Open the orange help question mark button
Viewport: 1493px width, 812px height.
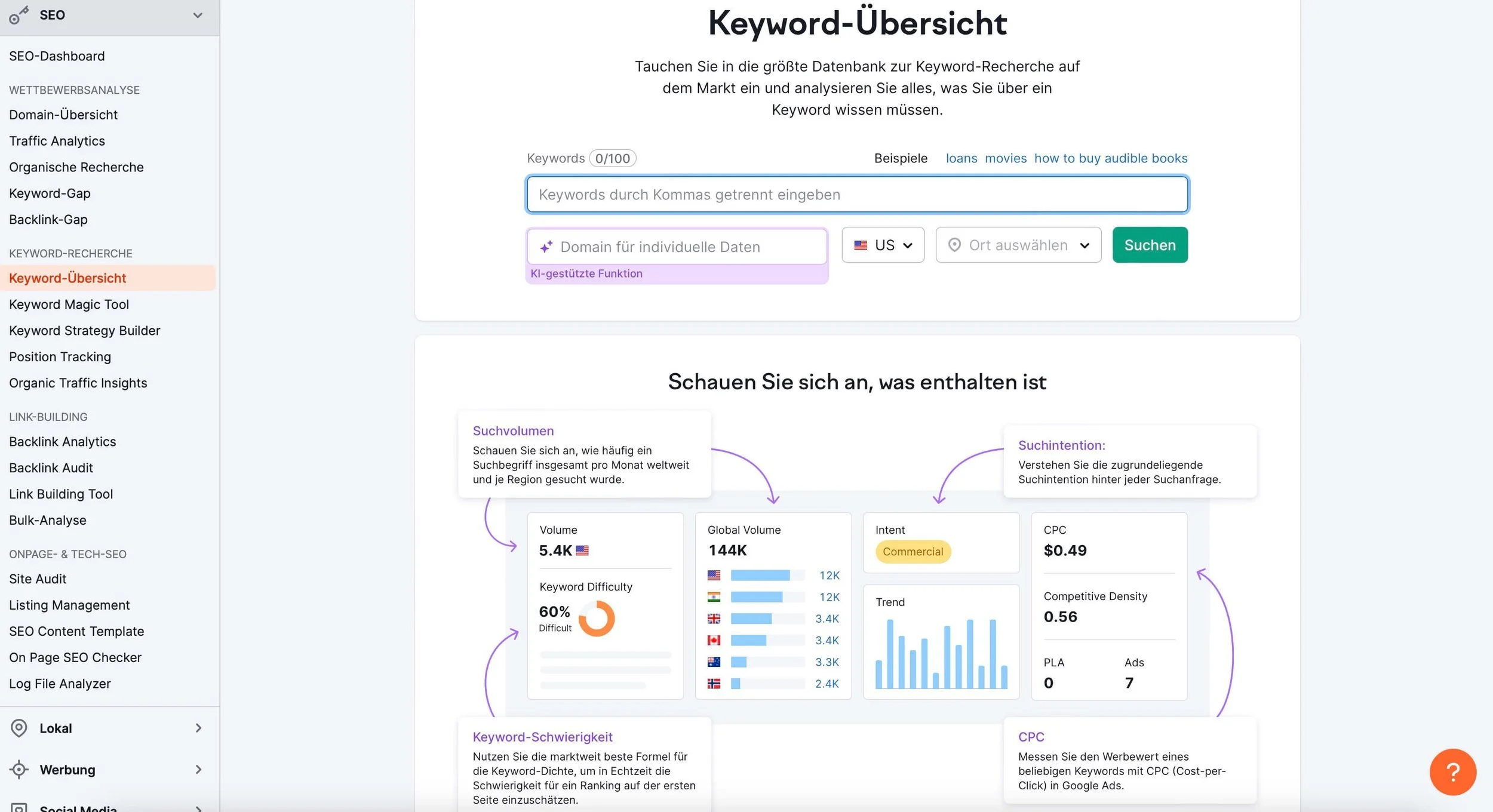1452,772
